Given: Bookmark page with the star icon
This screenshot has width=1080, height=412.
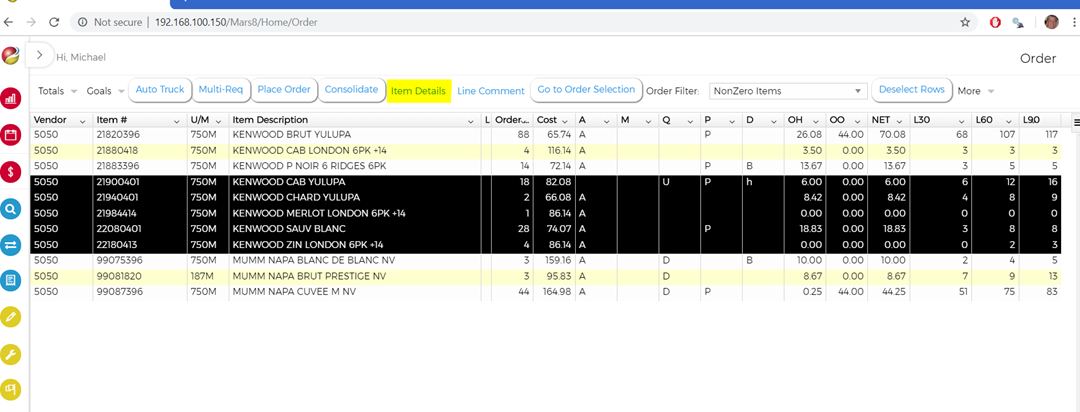Looking at the screenshot, I should coord(965,22).
